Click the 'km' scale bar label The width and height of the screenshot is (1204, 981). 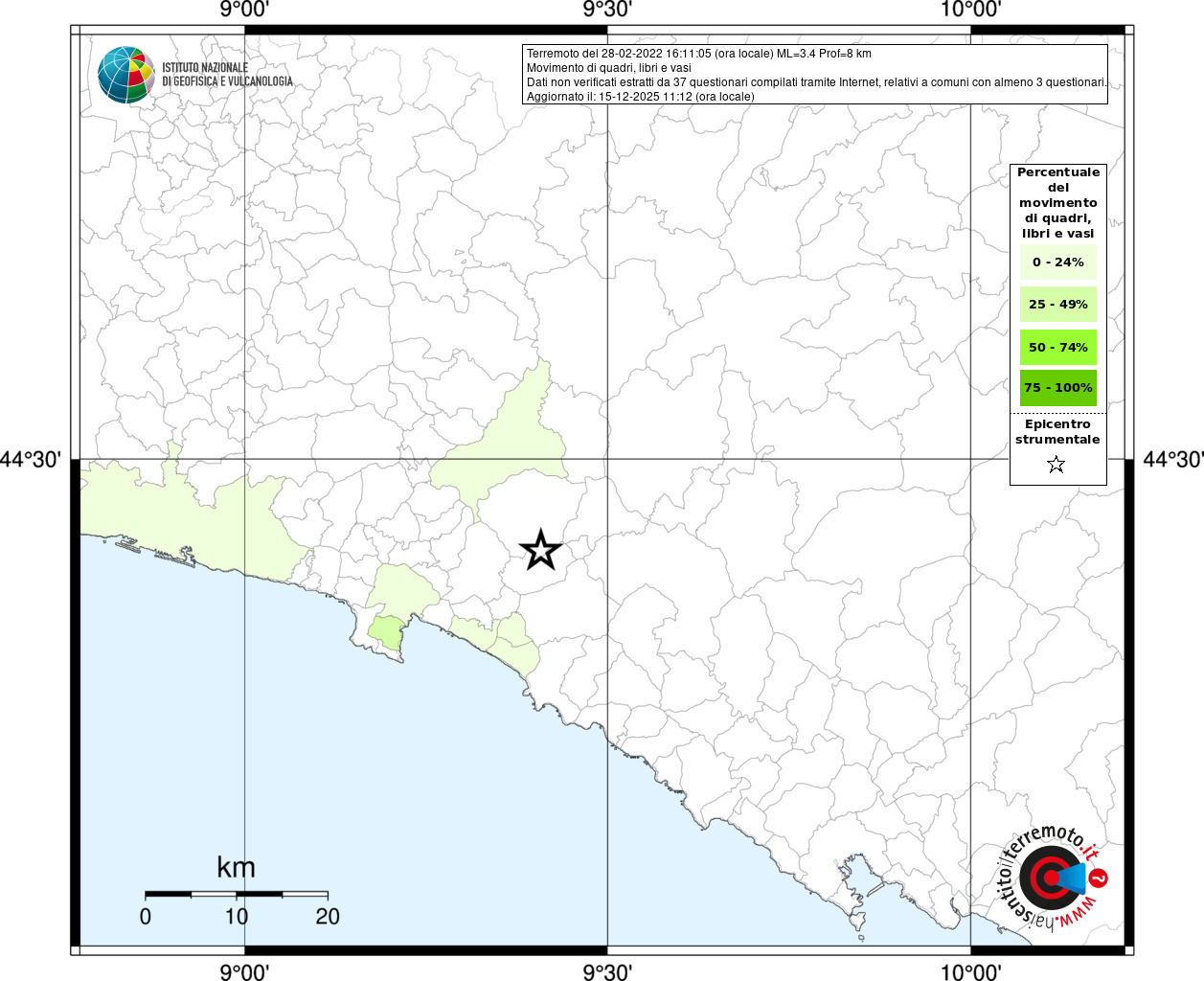tap(236, 867)
